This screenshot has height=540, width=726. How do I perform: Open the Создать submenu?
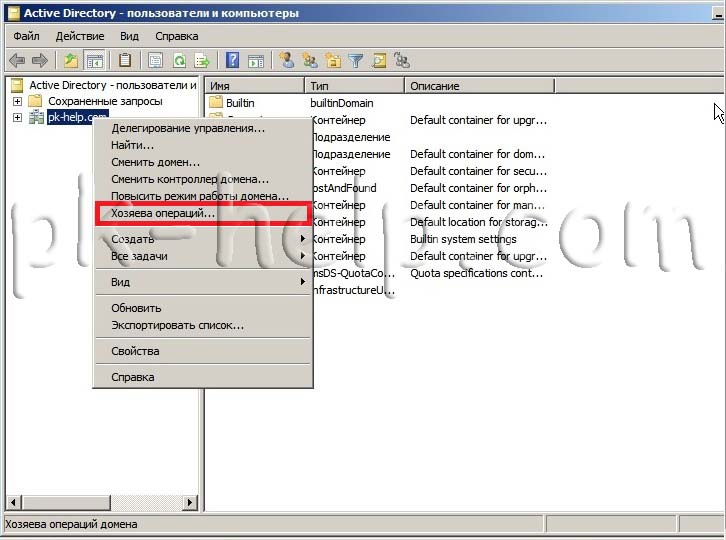click(x=203, y=239)
